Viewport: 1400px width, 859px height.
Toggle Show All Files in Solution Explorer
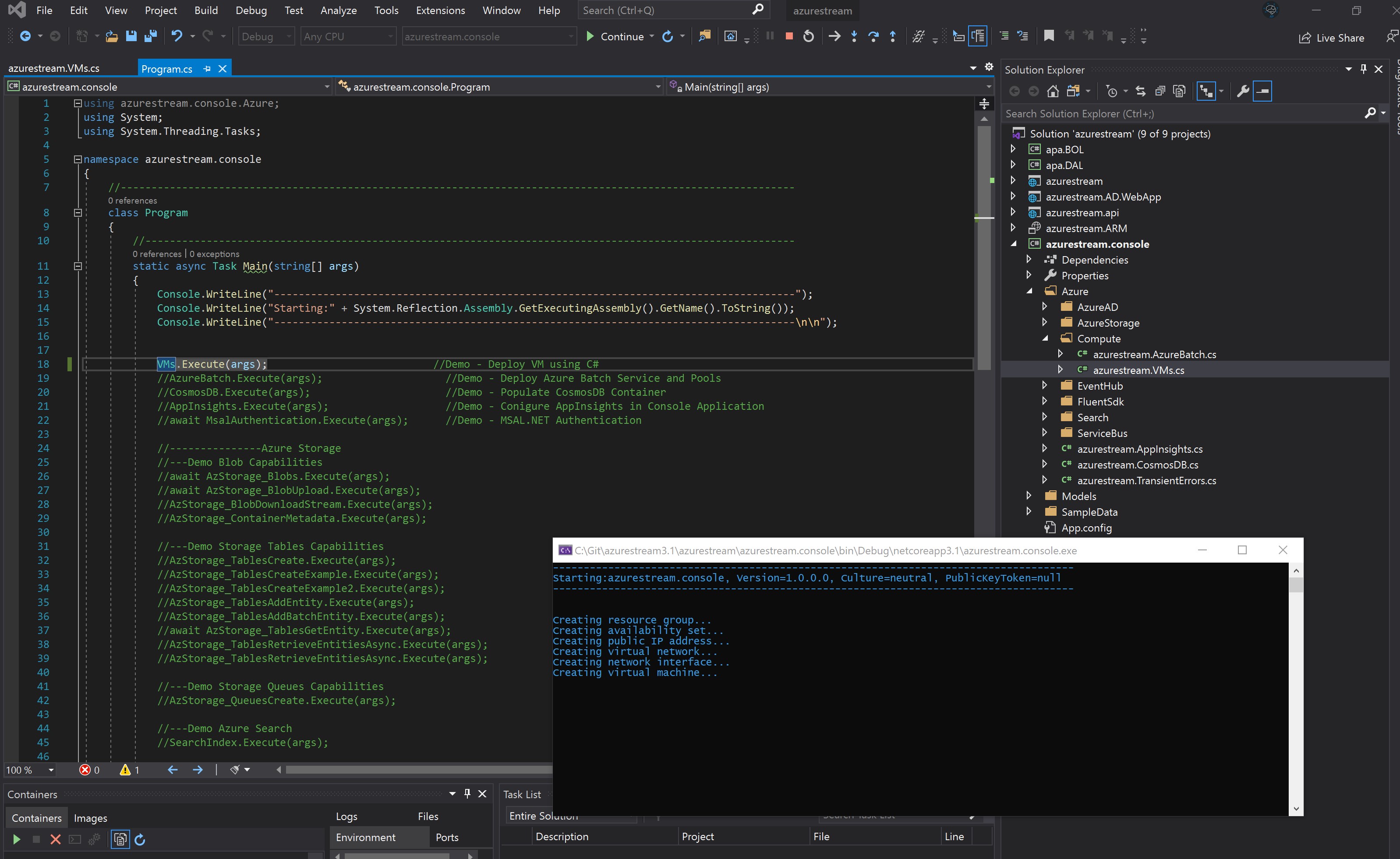pyautogui.click(x=1180, y=91)
